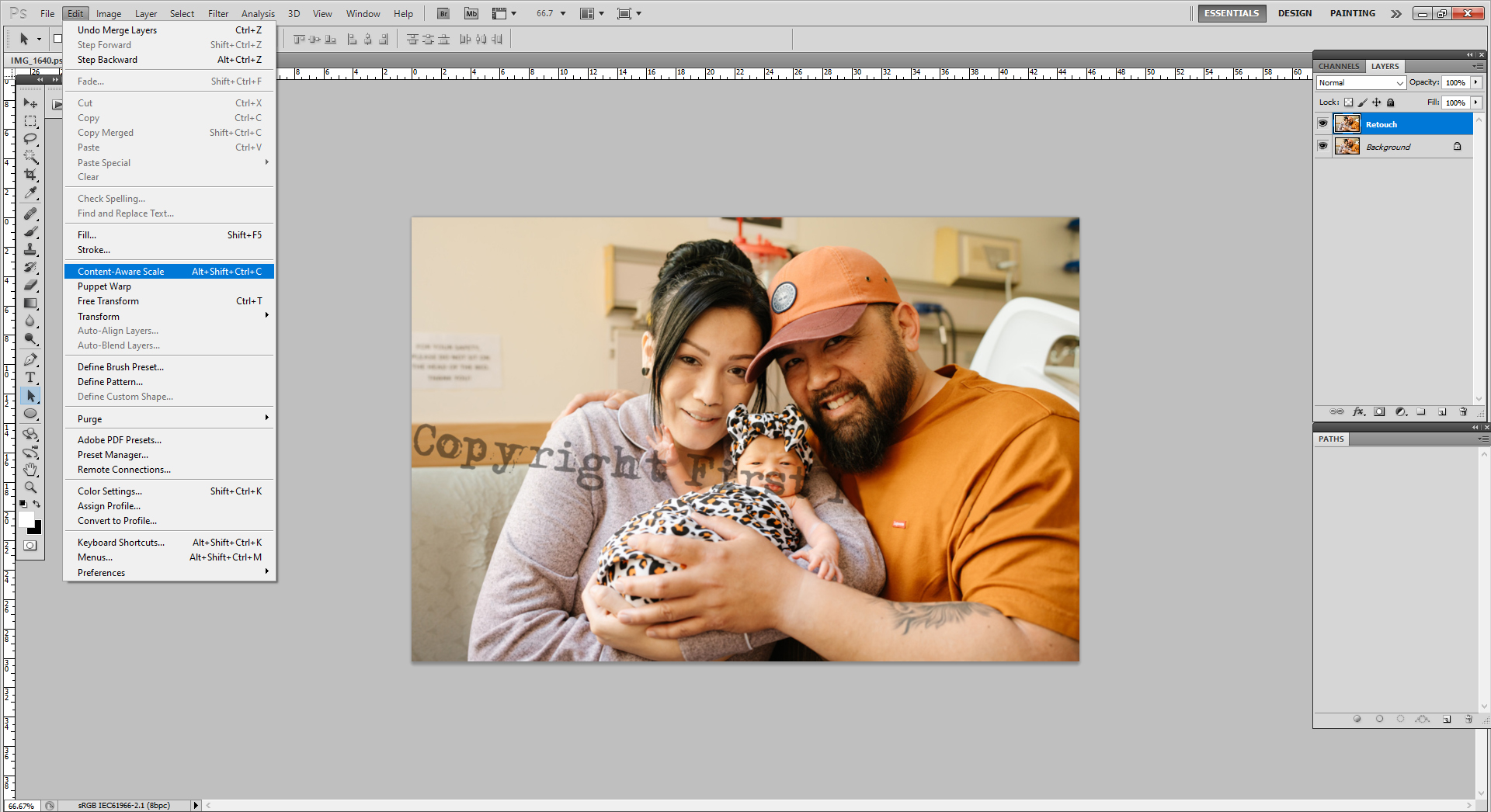1491x812 pixels.
Task: Enable Lock transparent pixels
Action: coord(1349,102)
